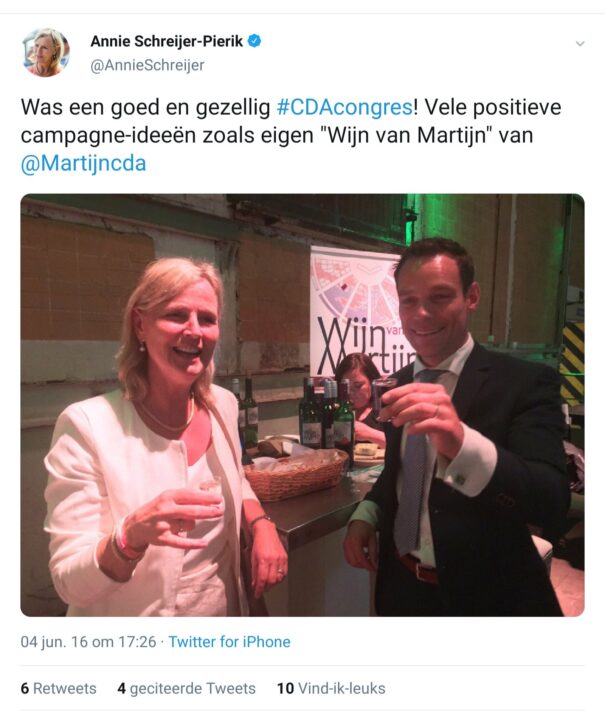The image size is (605, 720).
Task: Open Annie Schreijer-Pierik's profile avatar
Action: 46,52
